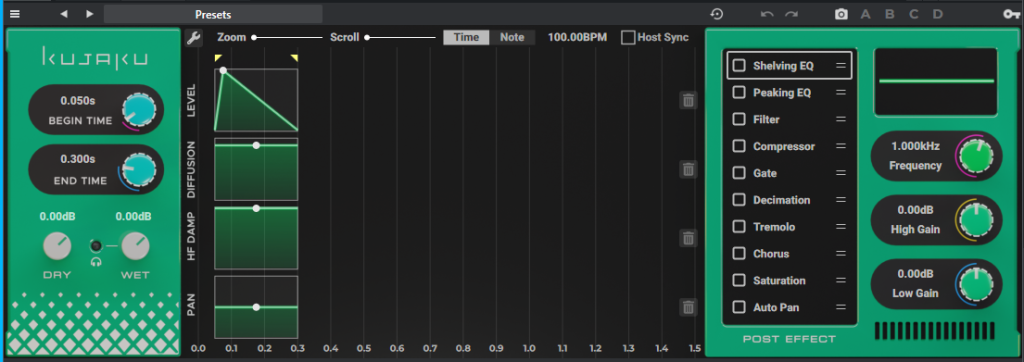Open the Presets selector
The height and width of the screenshot is (362, 1024).
coord(213,14)
